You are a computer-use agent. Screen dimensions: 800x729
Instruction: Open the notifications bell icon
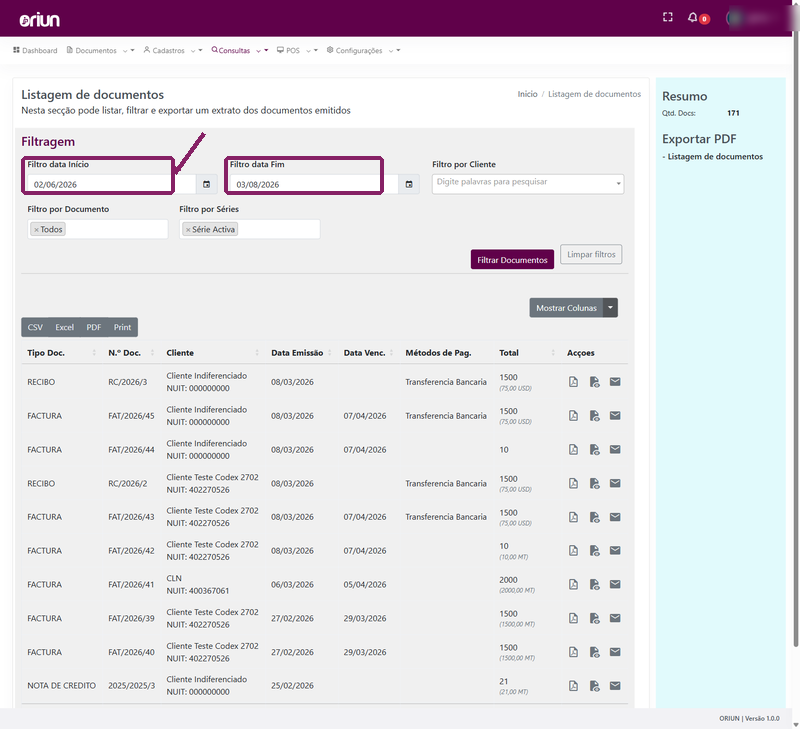click(692, 18)
